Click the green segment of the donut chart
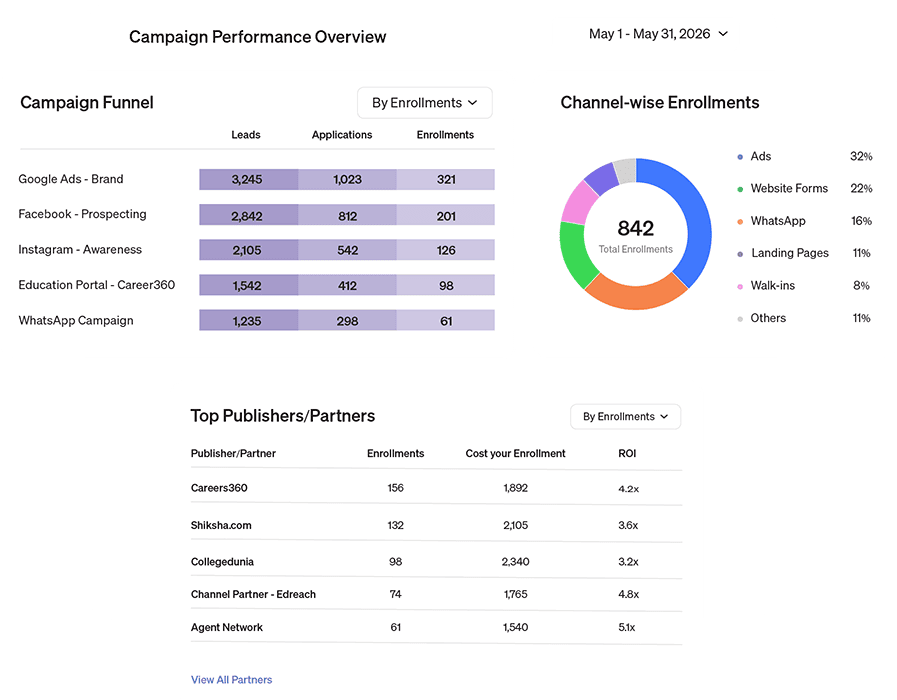 573,254
